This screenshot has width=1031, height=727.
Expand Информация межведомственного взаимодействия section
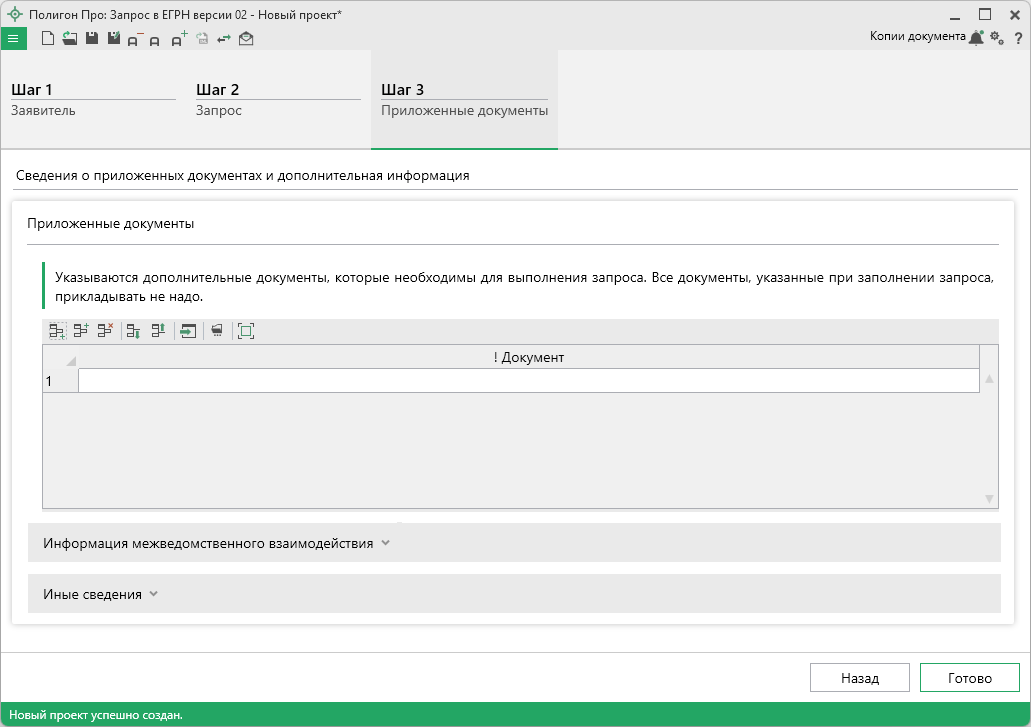click(x=216, y=543)
